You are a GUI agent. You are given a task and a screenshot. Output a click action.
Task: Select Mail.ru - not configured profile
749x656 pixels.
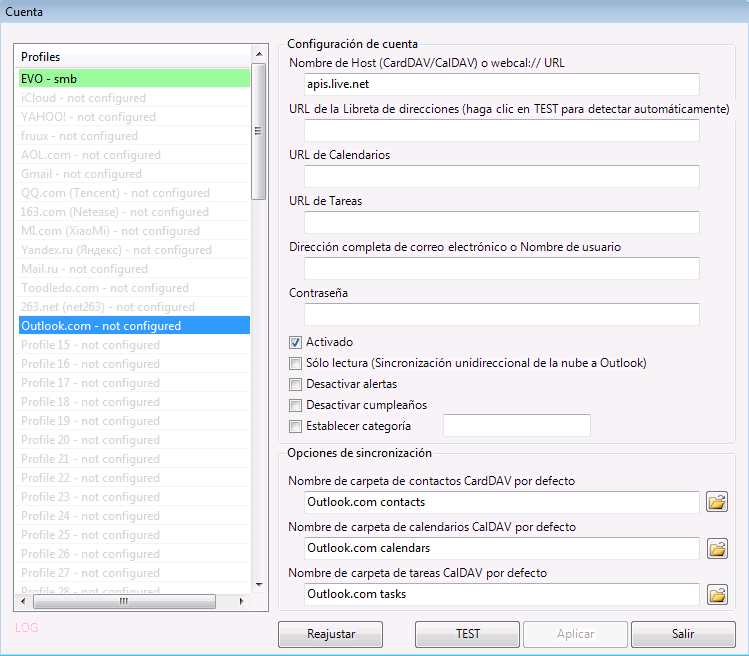coord(134,269)
